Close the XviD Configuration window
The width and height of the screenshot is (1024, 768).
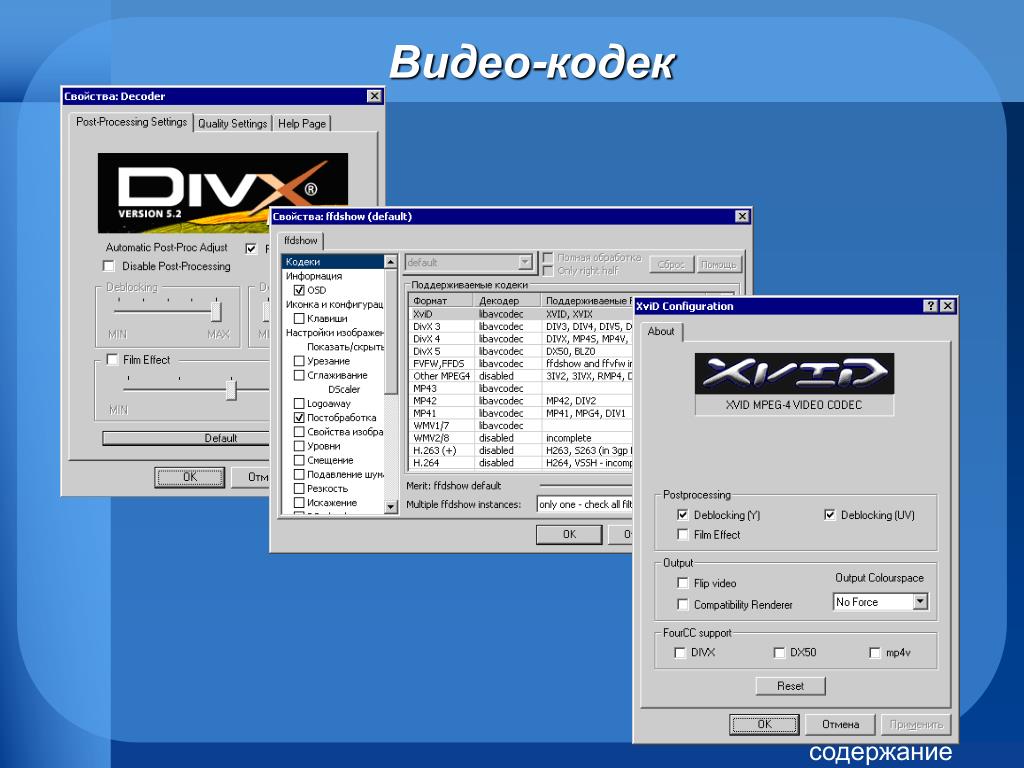click(948, 306)
